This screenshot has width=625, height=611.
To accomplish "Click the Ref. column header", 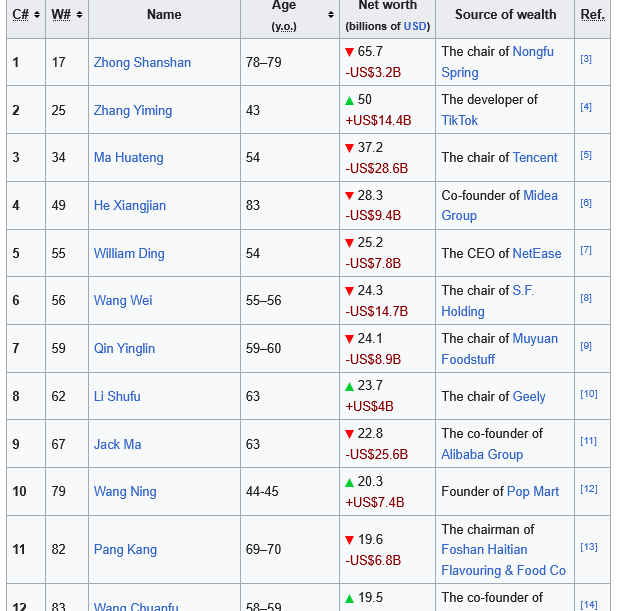I will (x=593, y=15).
